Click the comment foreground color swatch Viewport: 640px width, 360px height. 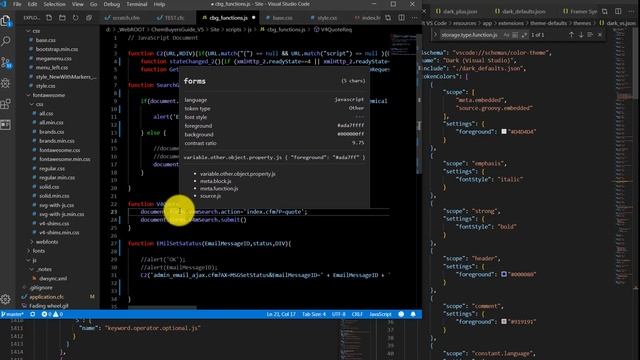pyautogui.click(x=504, y=322)
